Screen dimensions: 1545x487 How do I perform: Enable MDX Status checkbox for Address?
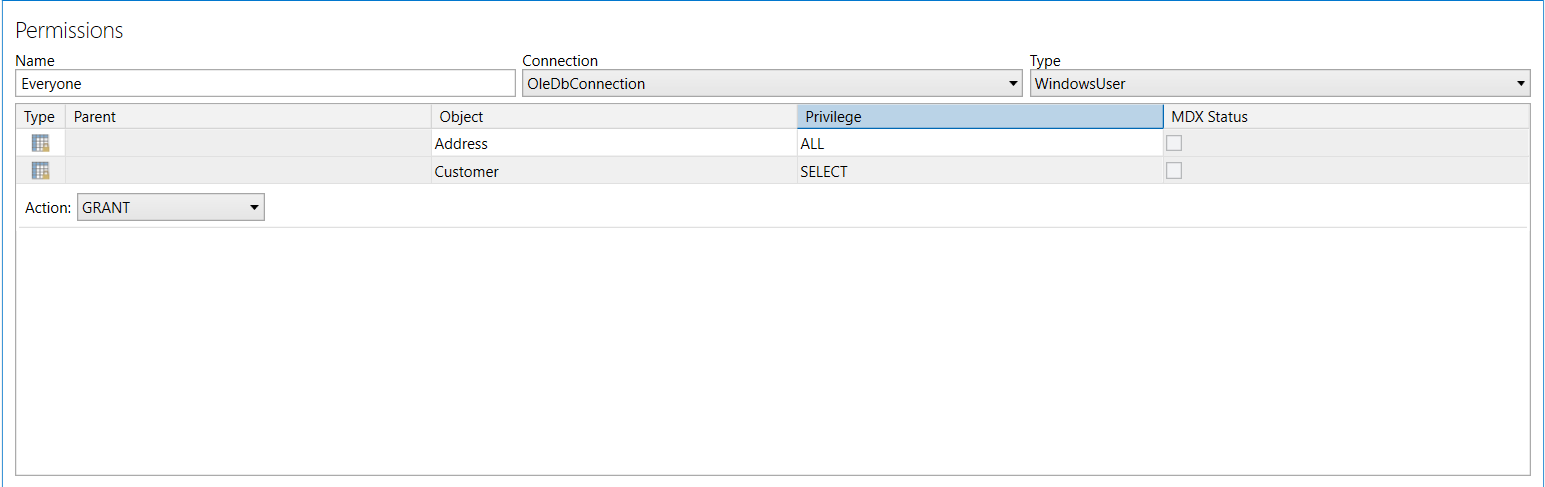point(1174,143)
